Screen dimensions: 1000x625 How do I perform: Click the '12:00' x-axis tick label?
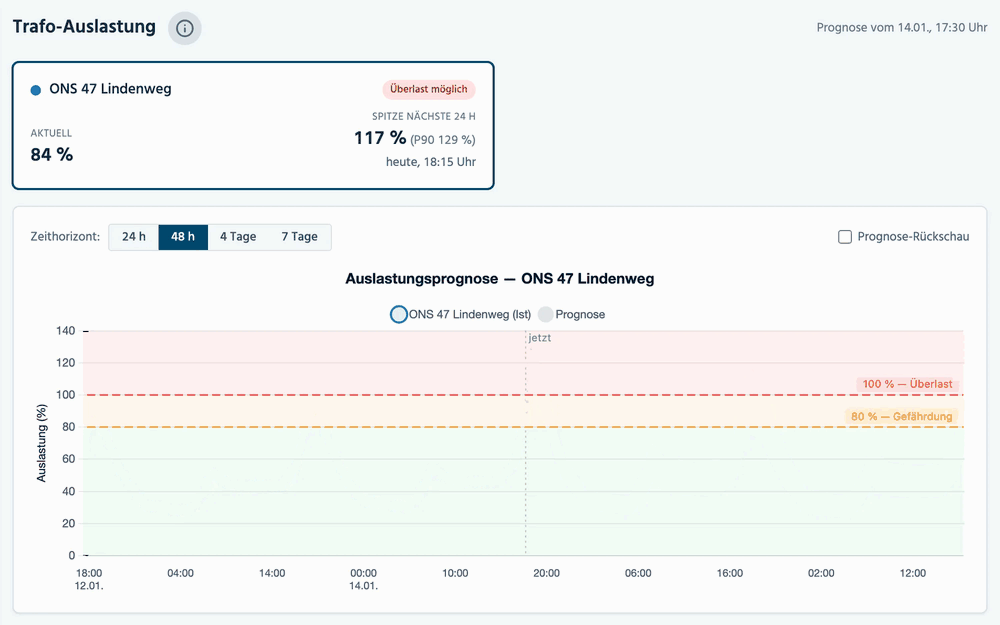click(x=913, y=573)
